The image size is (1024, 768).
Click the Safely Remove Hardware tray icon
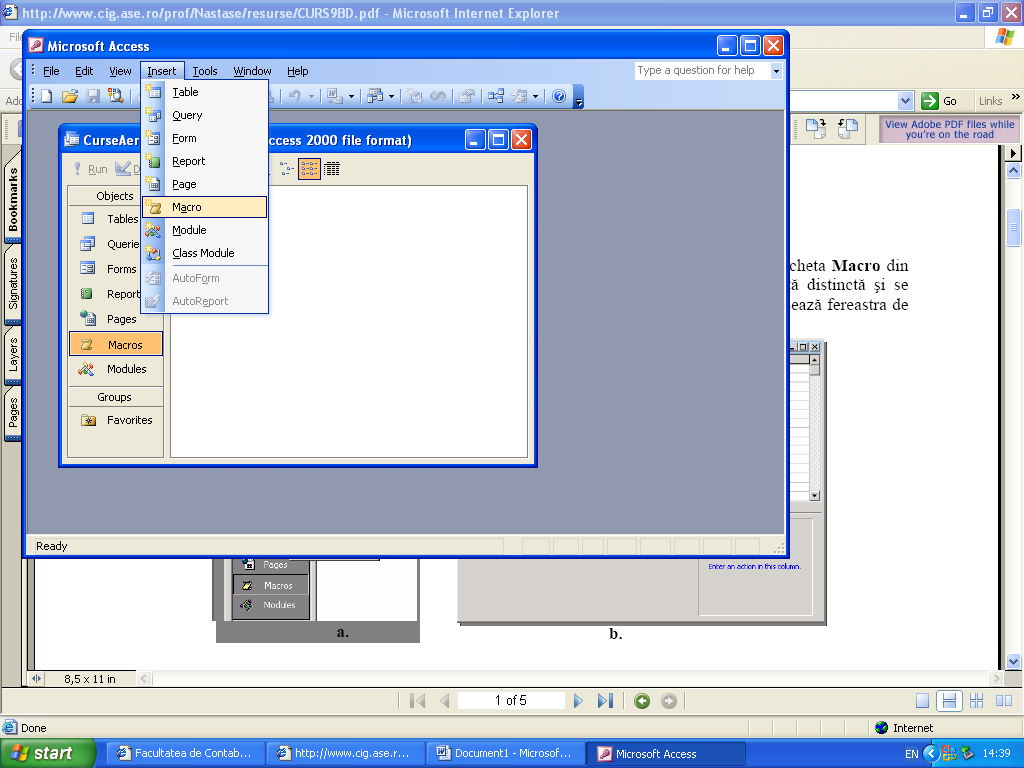[x=968, y=754]
